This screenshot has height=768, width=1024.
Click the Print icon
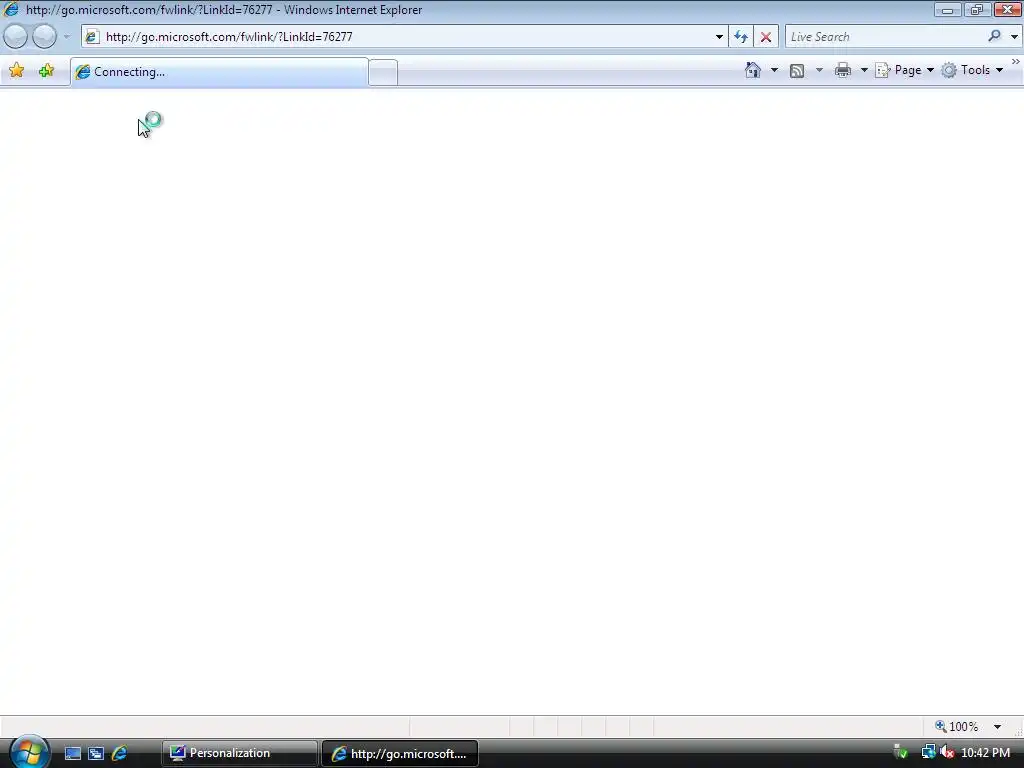(842, 70)
